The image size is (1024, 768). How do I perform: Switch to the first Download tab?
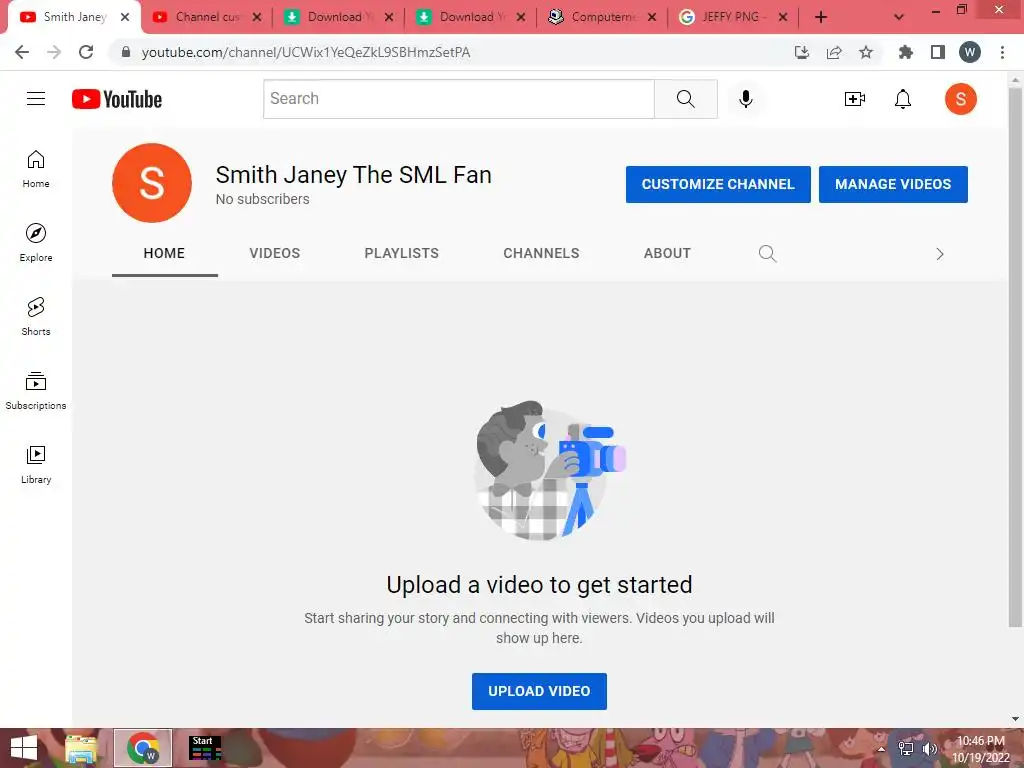[x=339, y=17]
